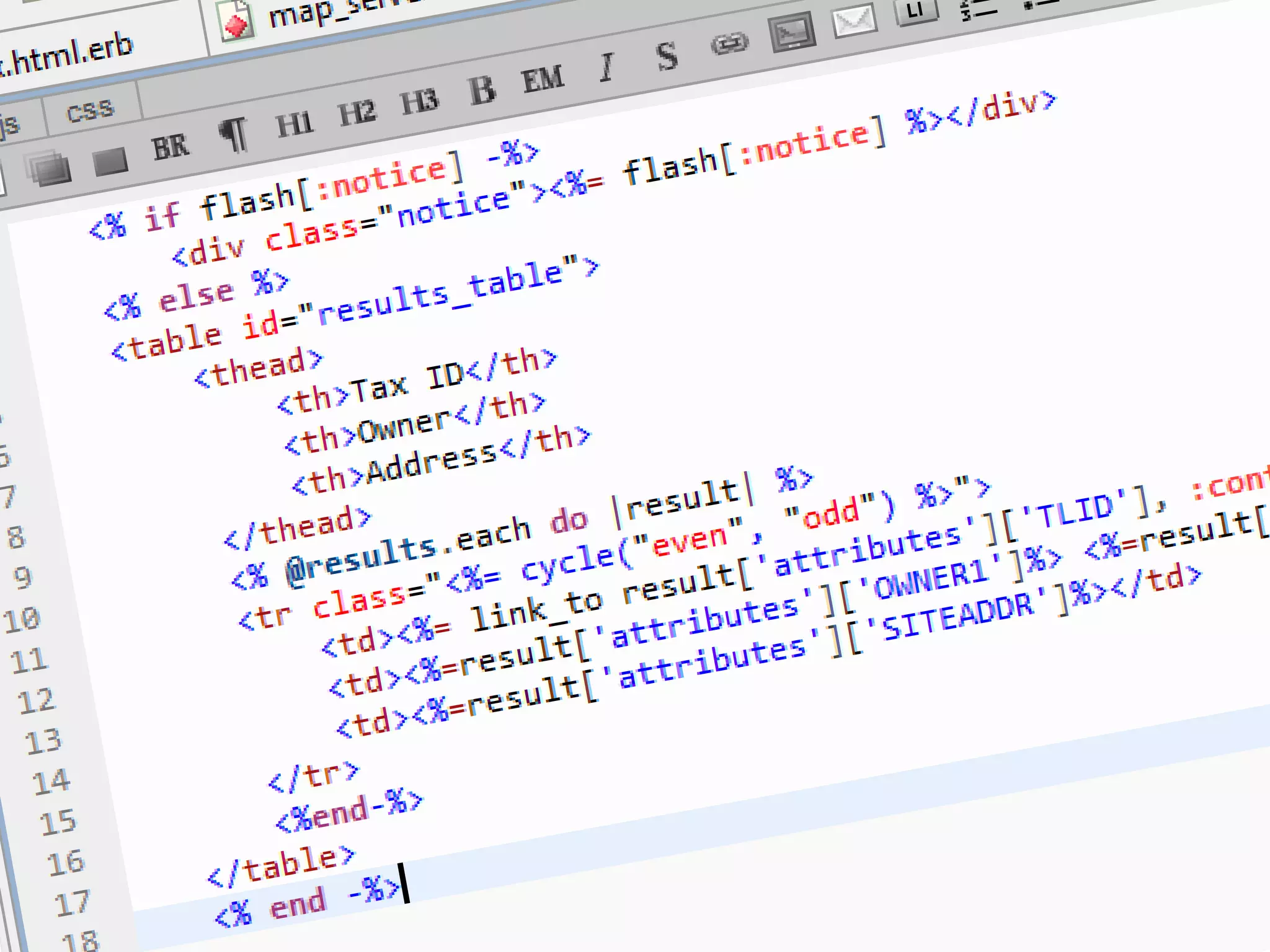The width and height of the screenshot is (1270, 952).
Task: Insert an H2 heading tag
Action: click(357, 113)
